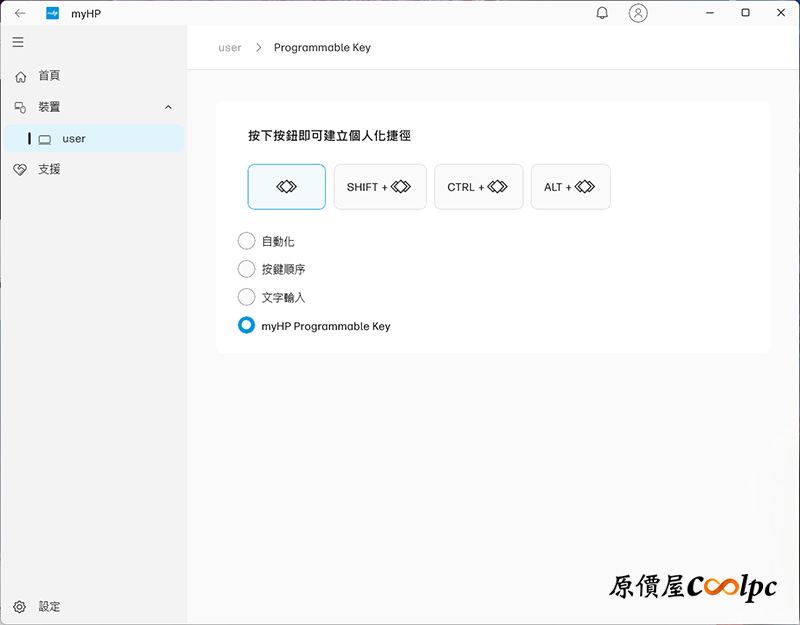Select the user device entry in sidebar
This screenshot has height=625, width=800.
[x=94, y=138]
